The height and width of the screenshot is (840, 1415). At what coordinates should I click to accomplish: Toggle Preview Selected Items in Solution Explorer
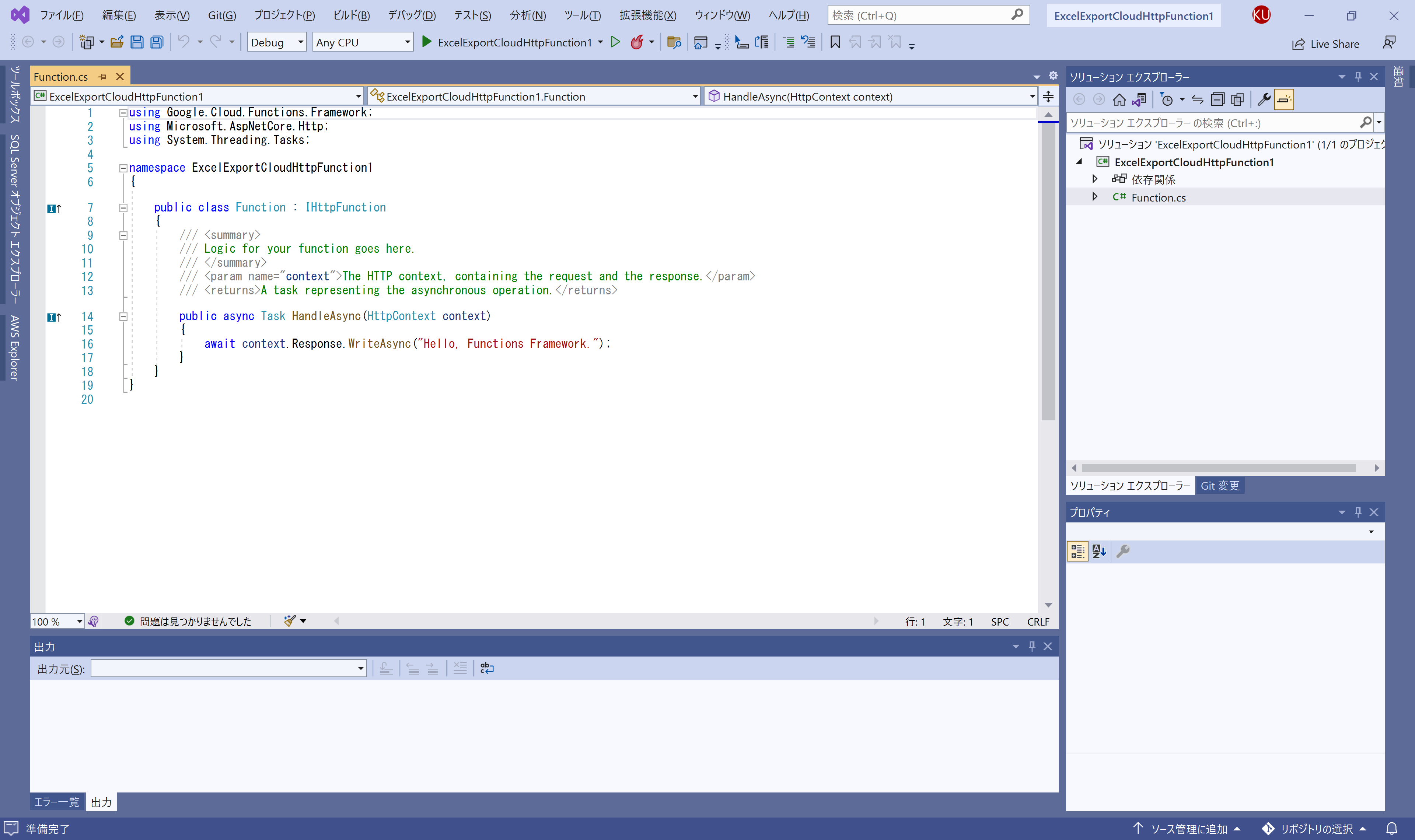[1284, 99]
